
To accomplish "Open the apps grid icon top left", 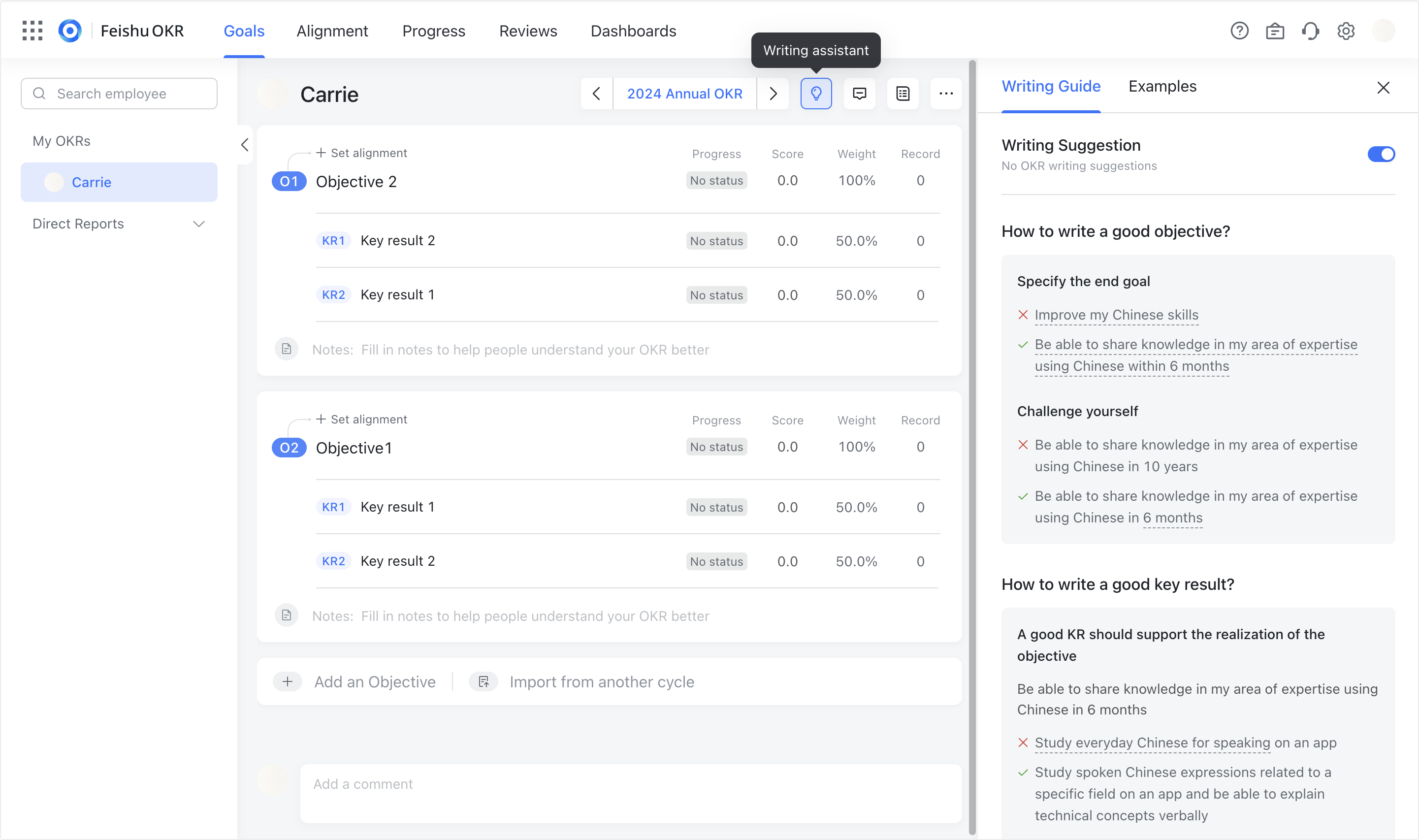I will tap(32, 31).
